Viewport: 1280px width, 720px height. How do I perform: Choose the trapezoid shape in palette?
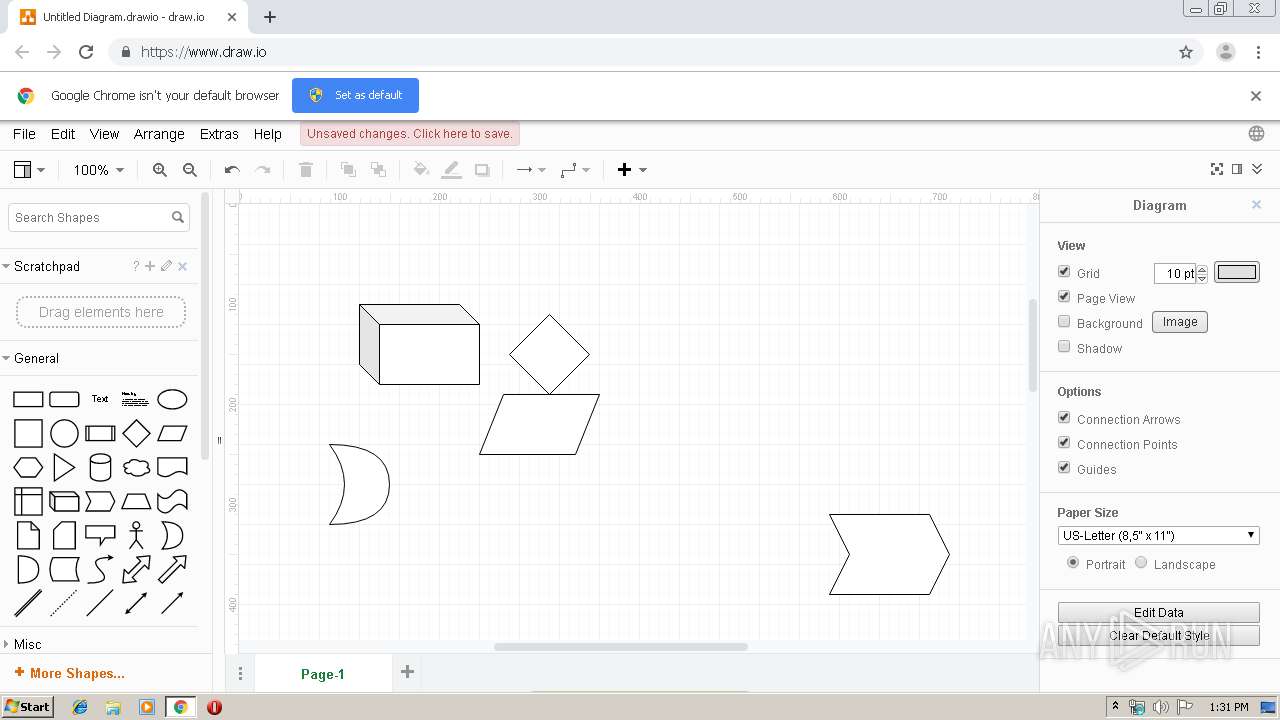tap(136, 501)
